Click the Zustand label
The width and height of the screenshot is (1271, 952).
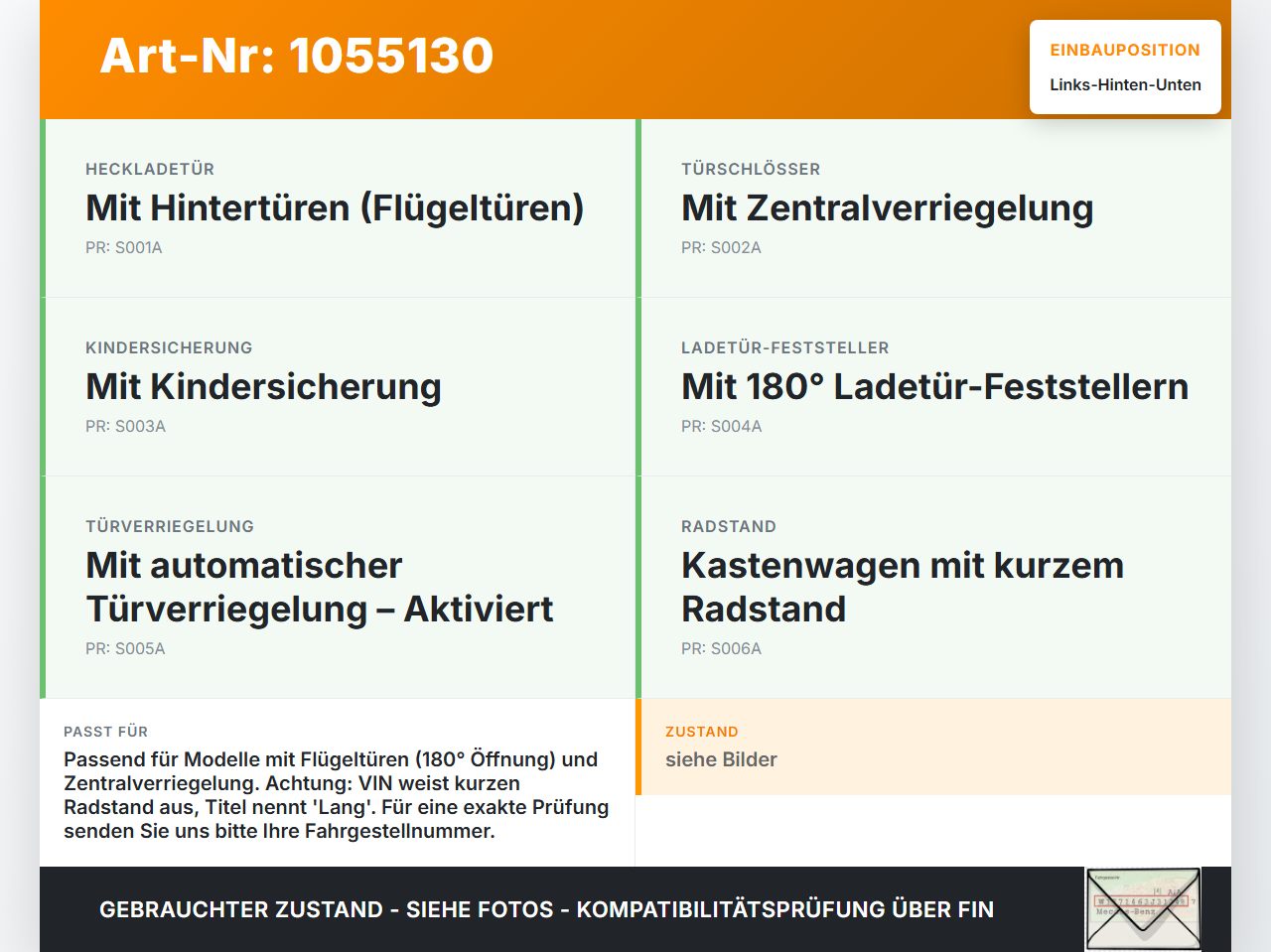[702, 732]
